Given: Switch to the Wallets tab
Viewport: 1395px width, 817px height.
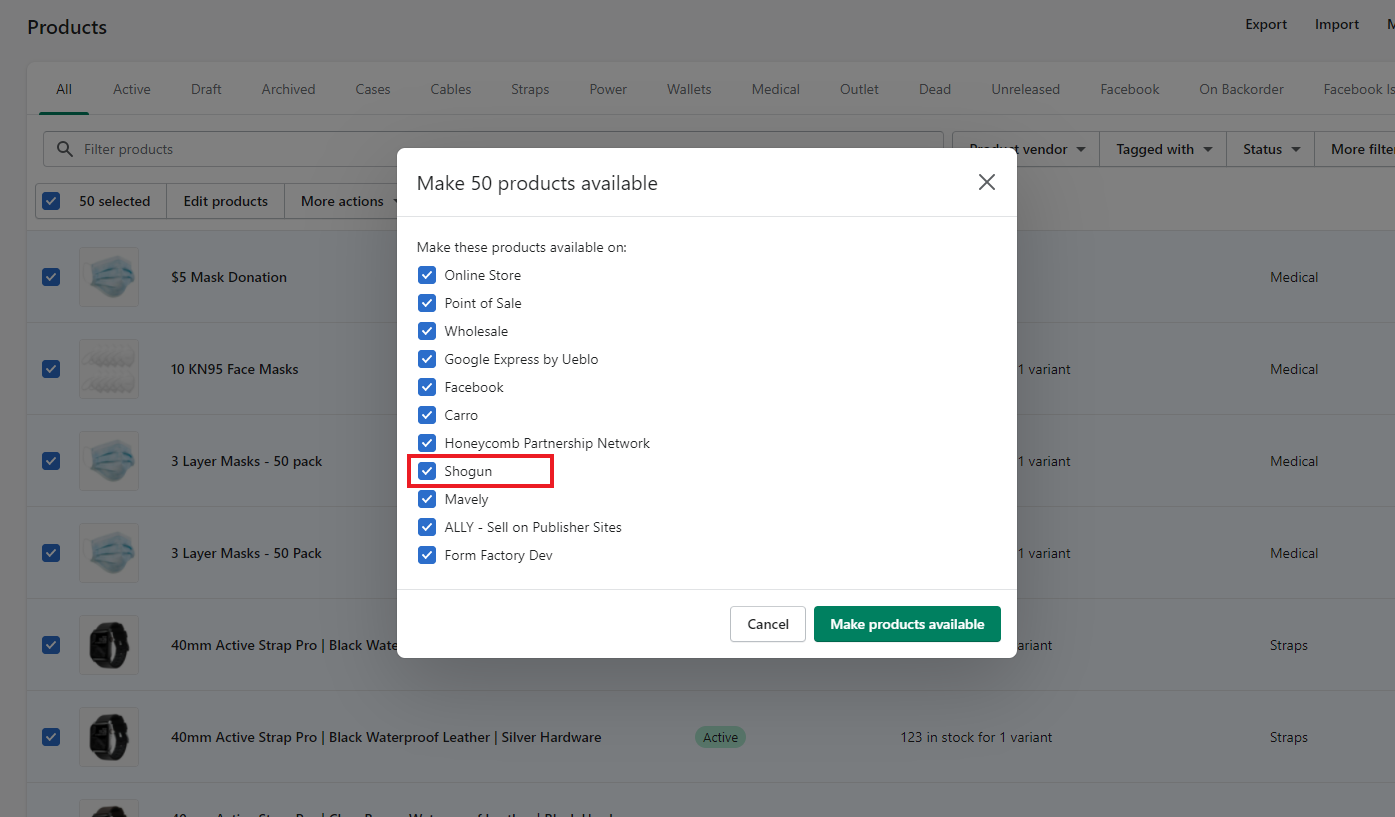Looking at the screenshot, I should (x=690, y=89).
